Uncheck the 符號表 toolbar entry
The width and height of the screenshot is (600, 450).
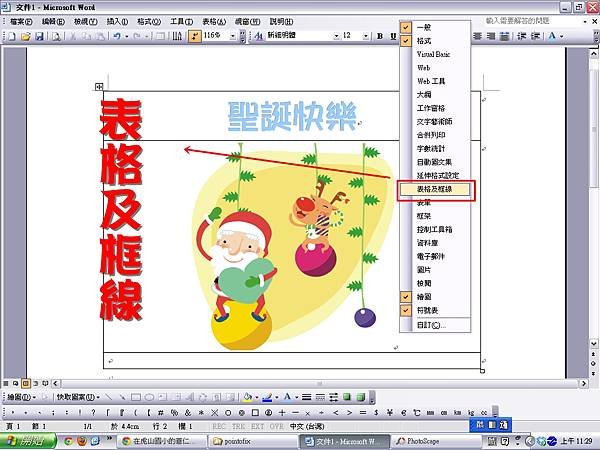435,310
